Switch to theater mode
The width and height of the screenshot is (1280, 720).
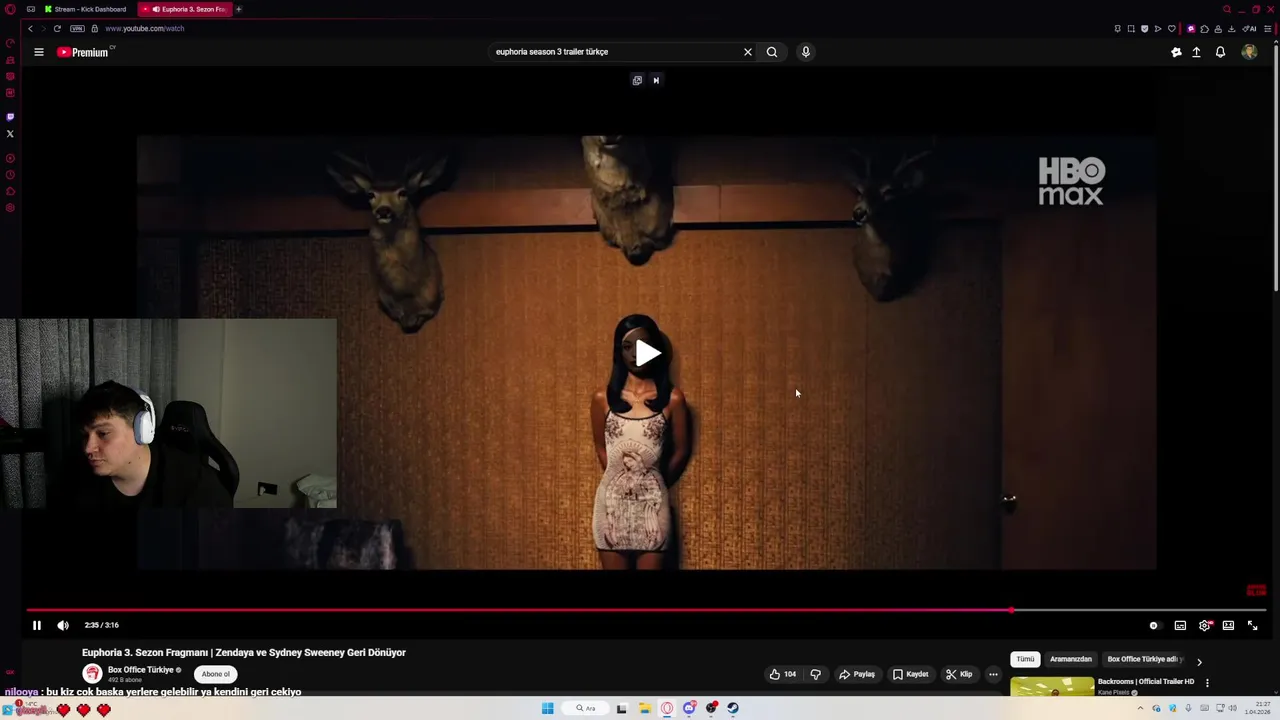1228,625
